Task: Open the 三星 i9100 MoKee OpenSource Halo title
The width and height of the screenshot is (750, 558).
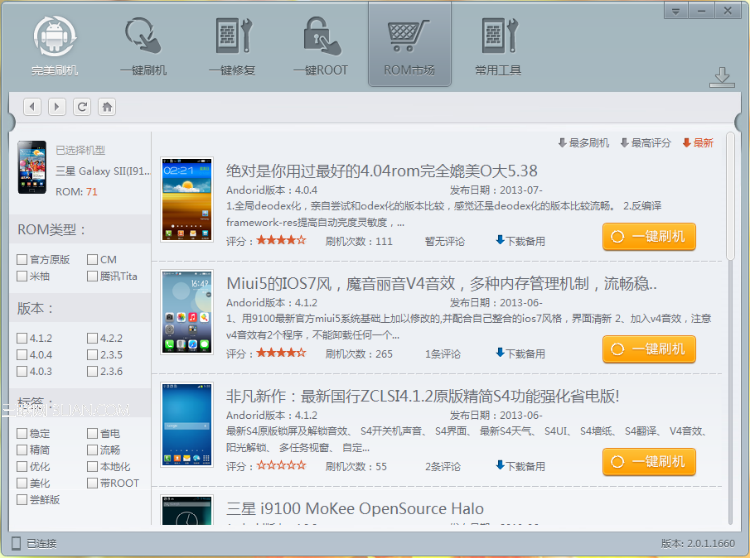Action: (x=355, y=508)
